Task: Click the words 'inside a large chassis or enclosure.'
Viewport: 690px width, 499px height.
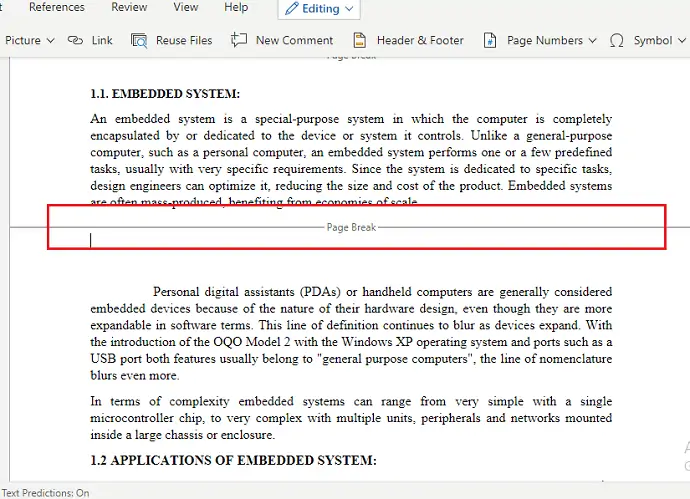Action: coord(183,435)
